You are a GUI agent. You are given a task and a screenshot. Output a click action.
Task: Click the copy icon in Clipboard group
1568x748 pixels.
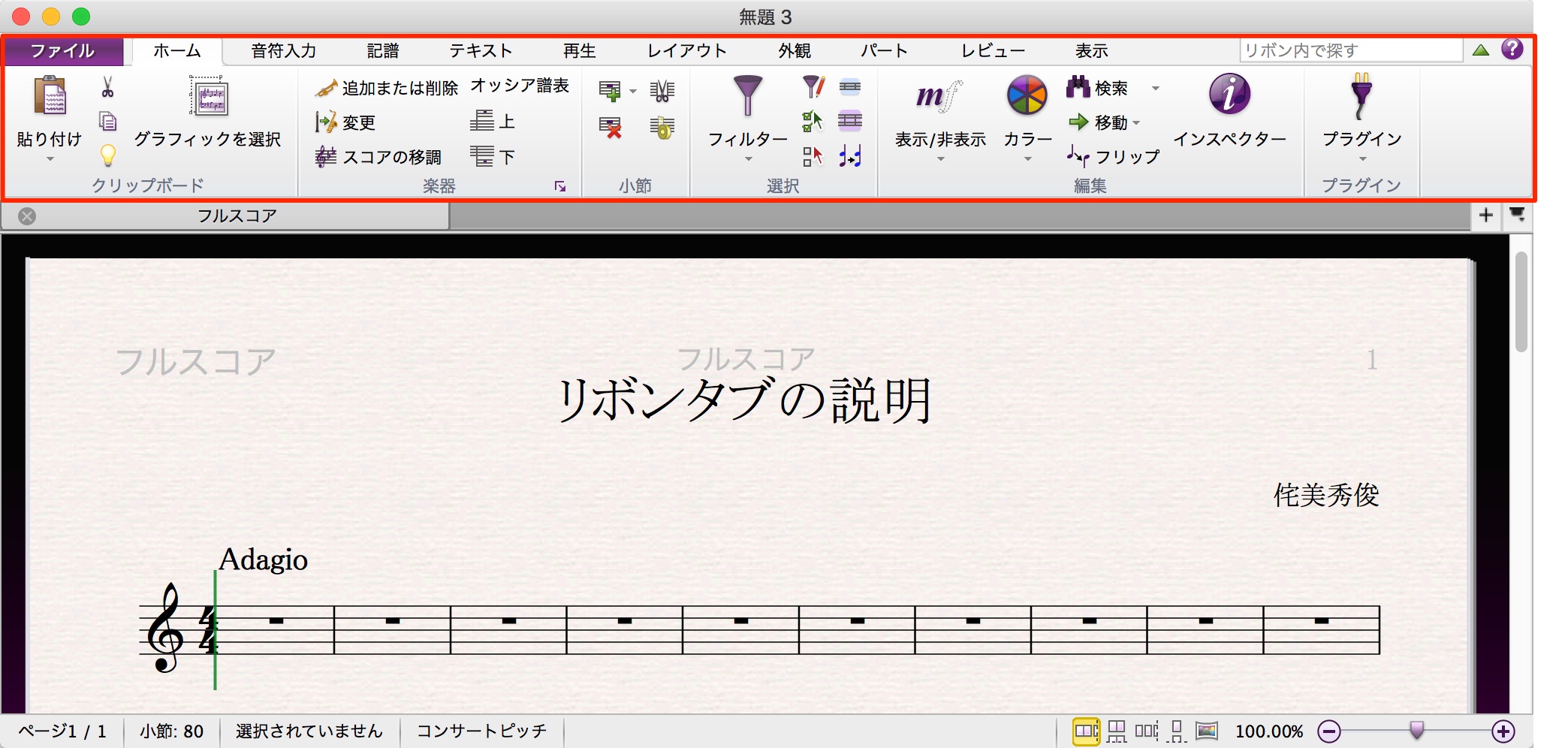(x=107, y=120)
